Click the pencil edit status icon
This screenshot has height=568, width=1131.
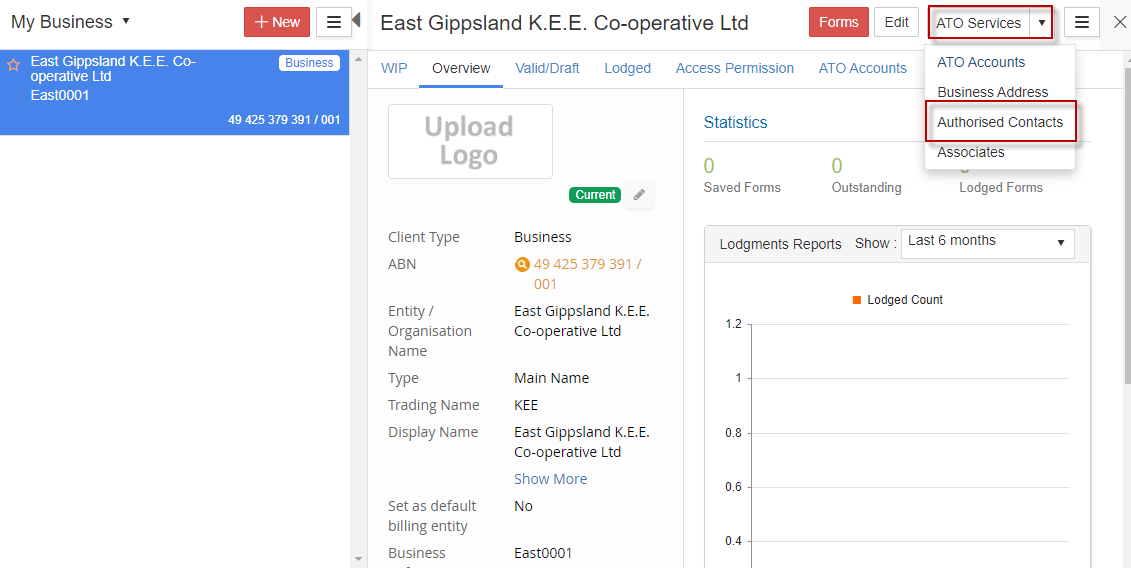pyautogui.click(x=639, y=195)
